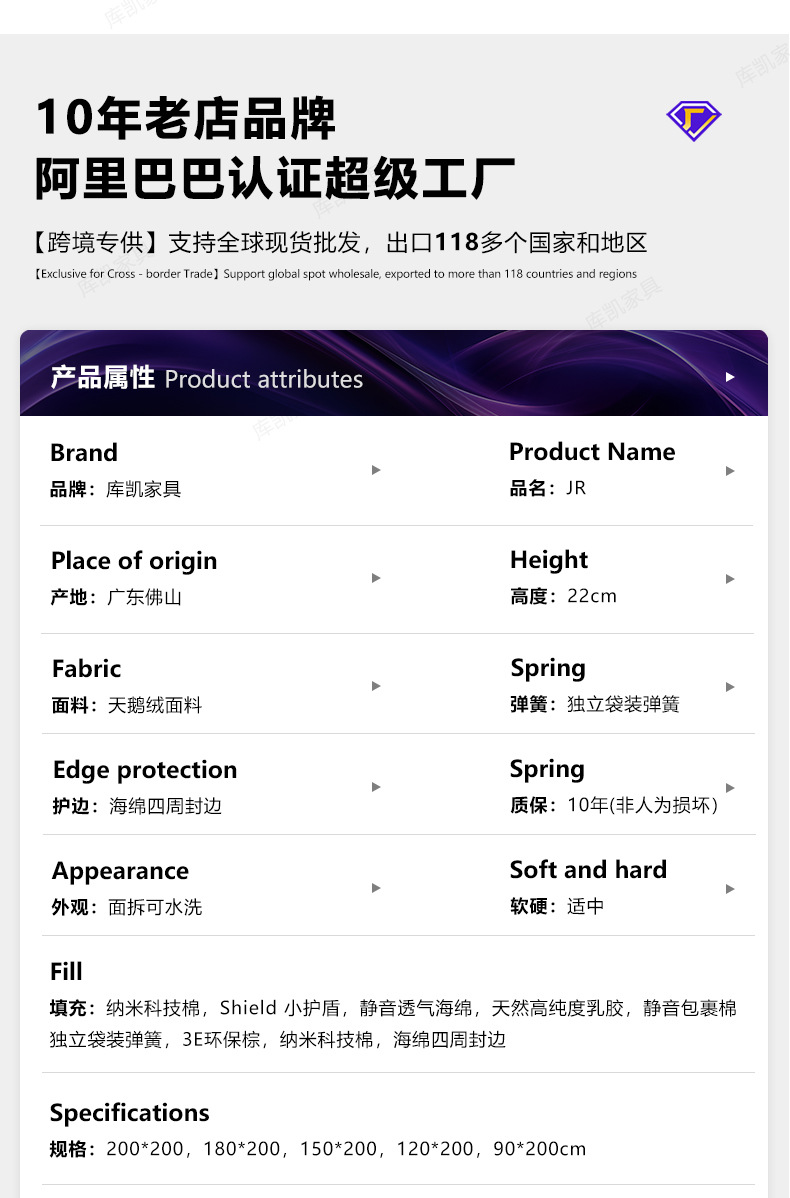Select the Specifications sizes text
Screen dimensions: 790x1198
point(318,1149)
